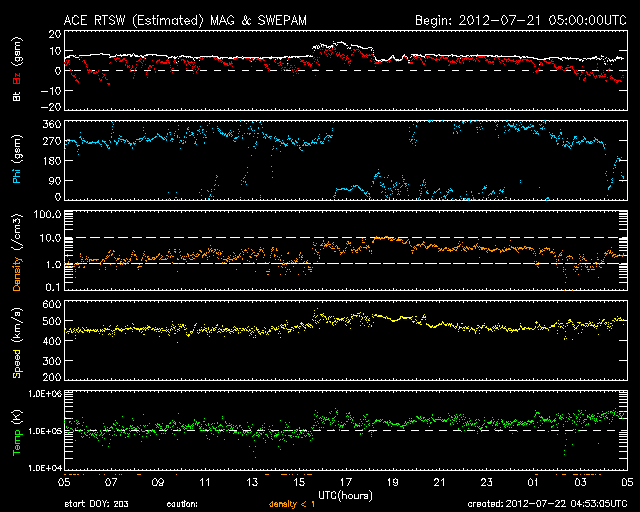Select the '200' tick on the Speed axis

coord(52,377)
